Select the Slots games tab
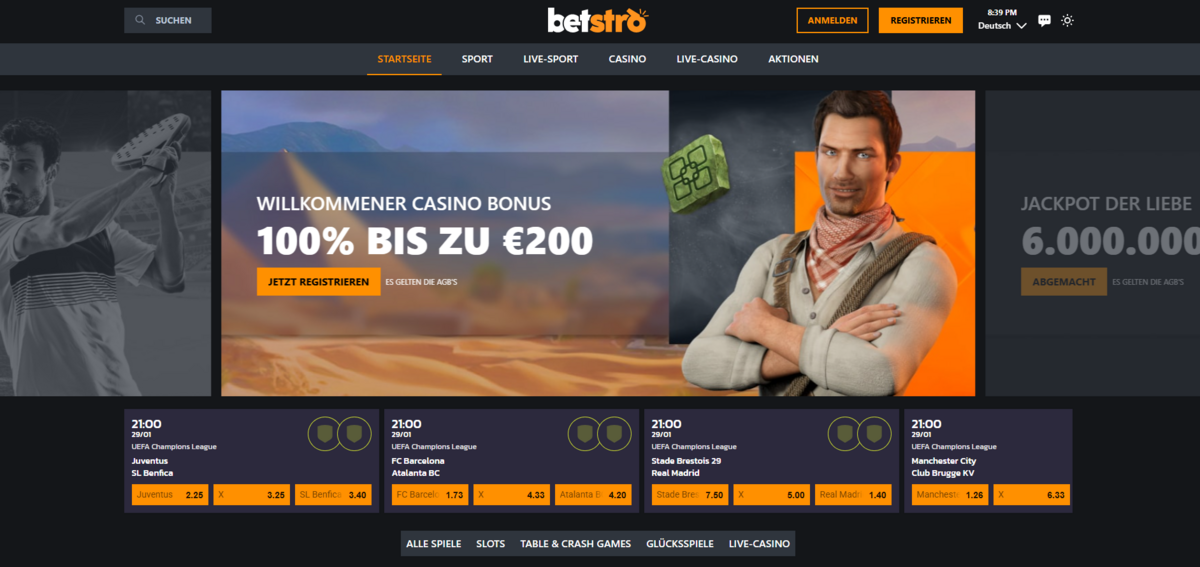Viewport: 1200px width, 567px height. pos(490,544)
